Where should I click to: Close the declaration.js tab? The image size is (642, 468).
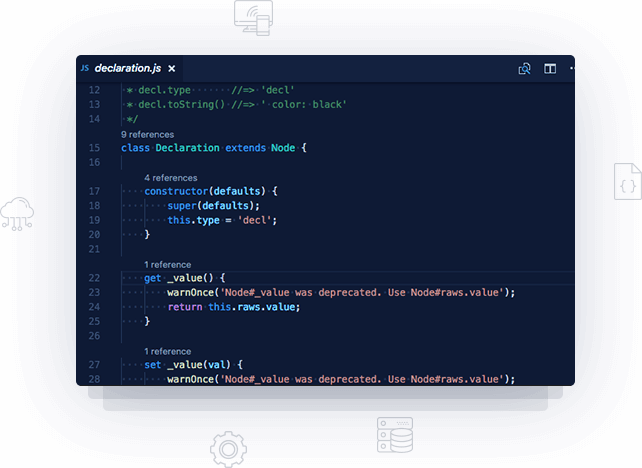coord(172,69)
